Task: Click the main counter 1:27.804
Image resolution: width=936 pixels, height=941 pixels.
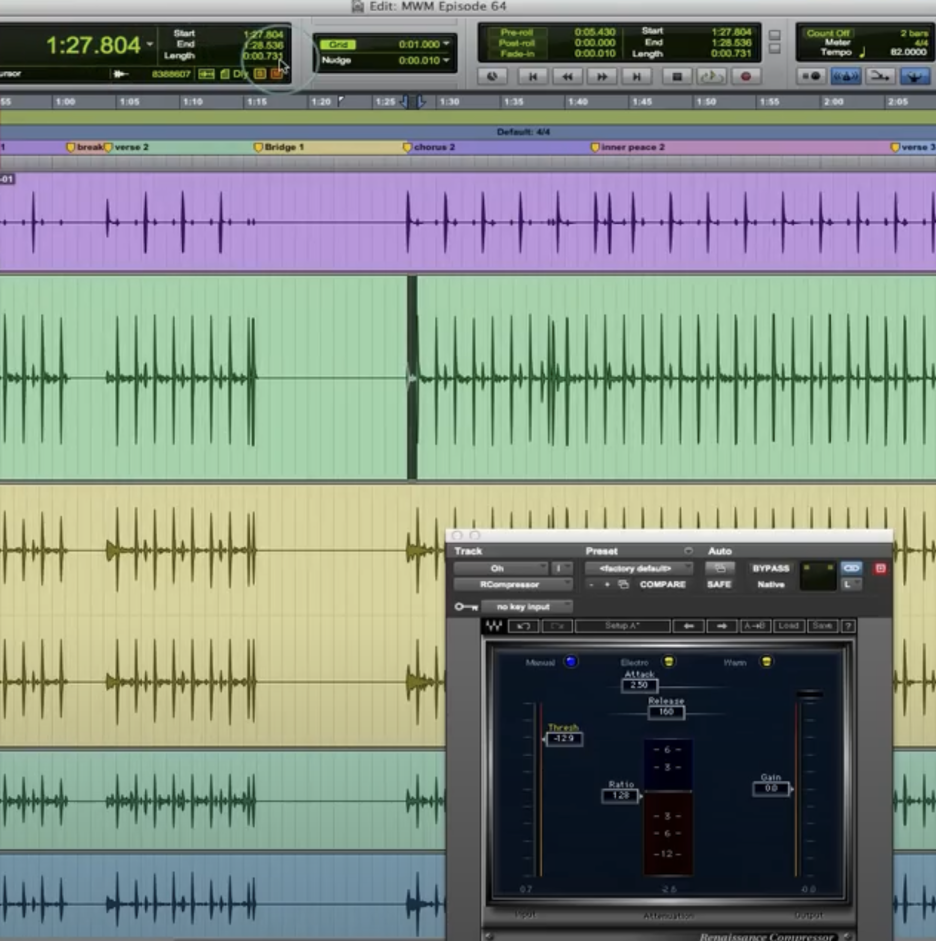Action: [93, 45]
